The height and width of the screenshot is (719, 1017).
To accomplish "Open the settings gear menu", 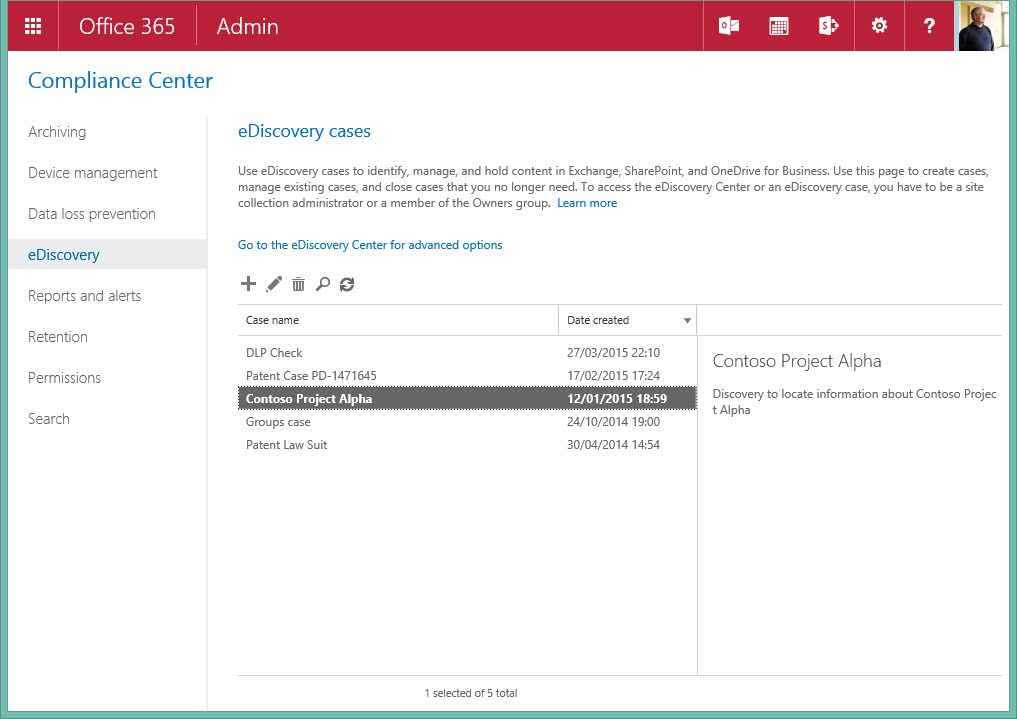I will coord(879,26).
